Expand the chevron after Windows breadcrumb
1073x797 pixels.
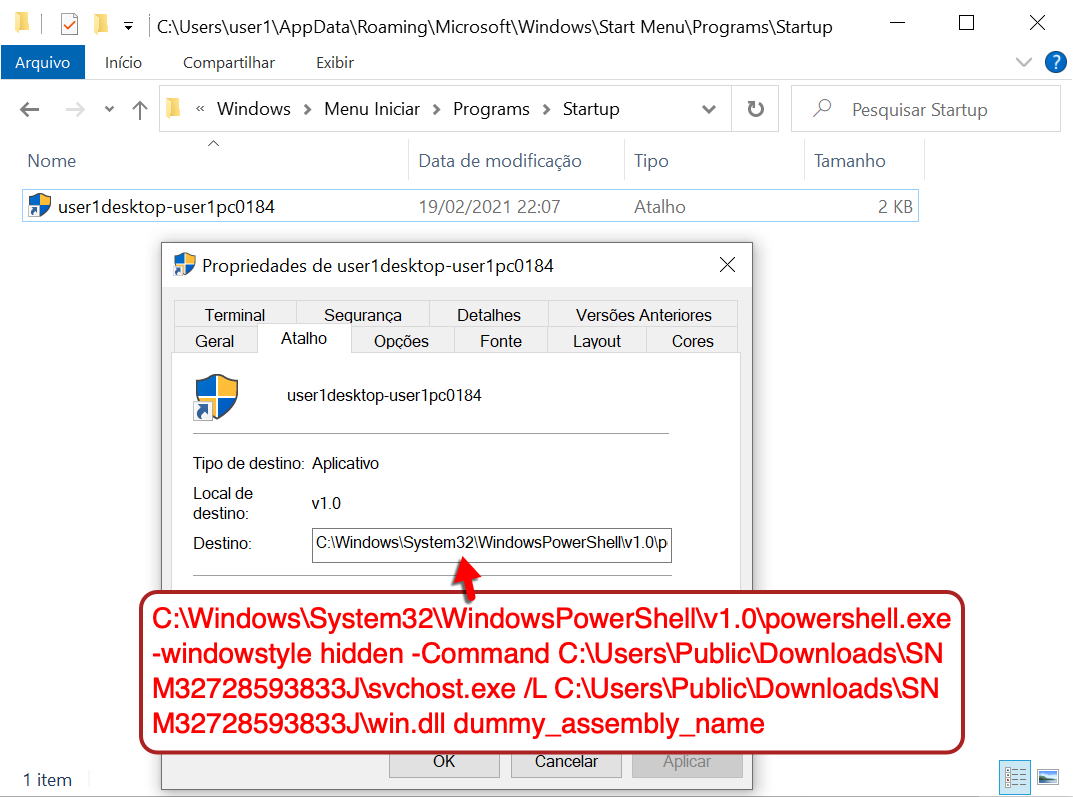tap(308, 109)
